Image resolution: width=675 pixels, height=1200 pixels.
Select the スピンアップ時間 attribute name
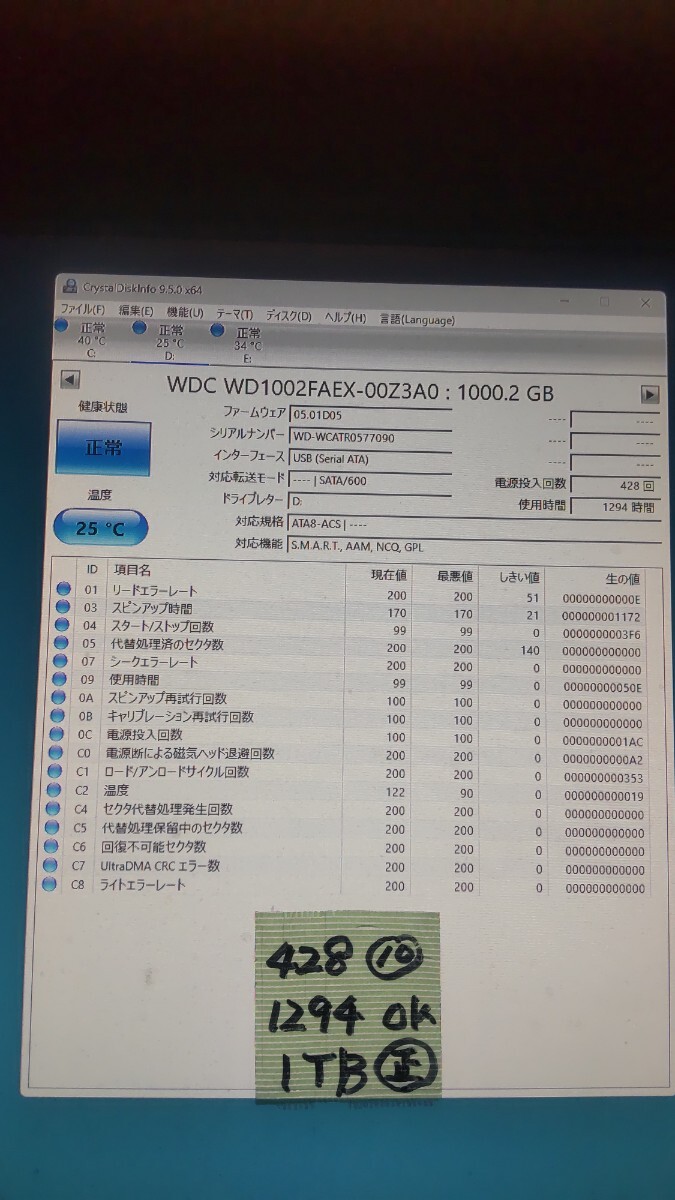pyautogui.click(x=151, y=608)
